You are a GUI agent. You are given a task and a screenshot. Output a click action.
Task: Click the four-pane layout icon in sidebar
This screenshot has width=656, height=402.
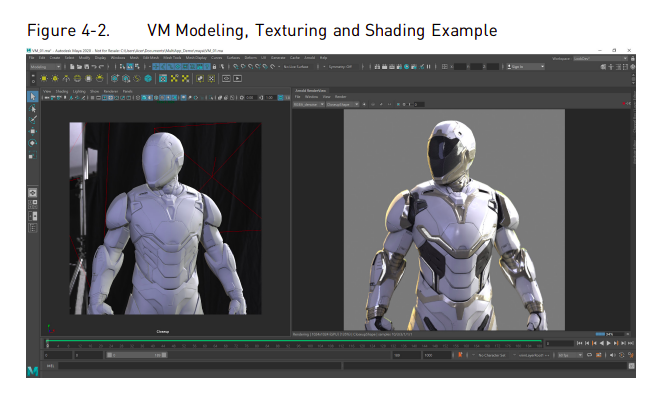click(x=33, y=205)
